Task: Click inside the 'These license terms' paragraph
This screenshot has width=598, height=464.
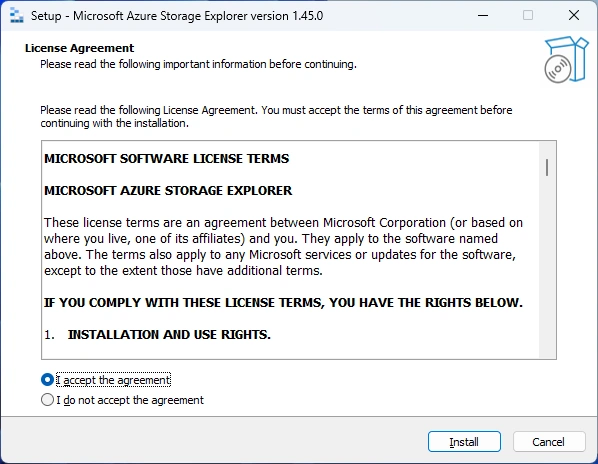Action: (x=283, y=246)
